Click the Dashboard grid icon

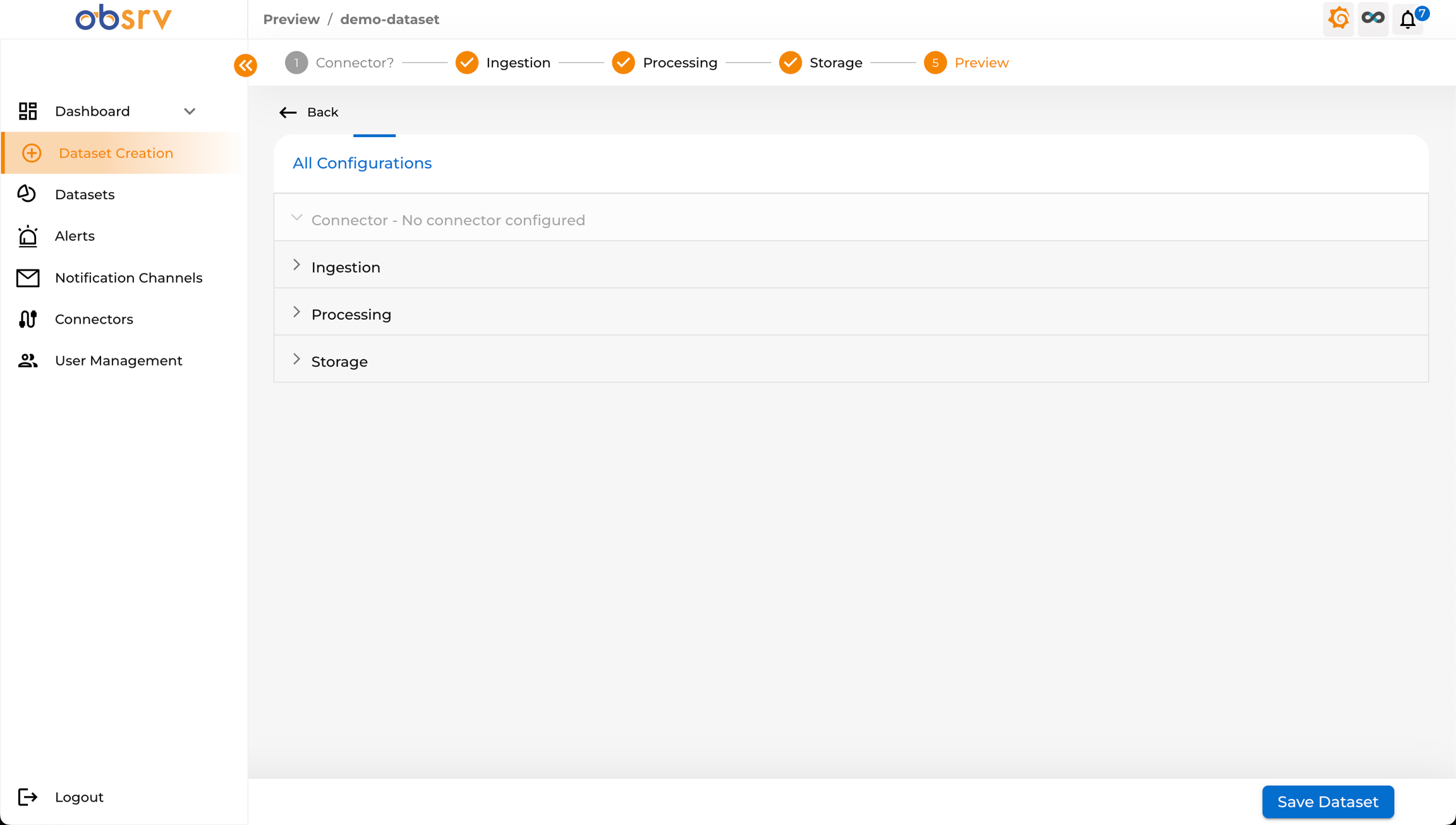[x=28, y=111]
